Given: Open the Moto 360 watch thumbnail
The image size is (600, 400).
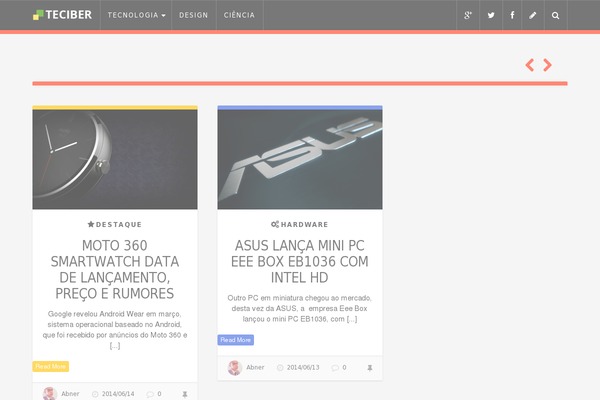Looking at the screenshot, I should coord(115,159).
